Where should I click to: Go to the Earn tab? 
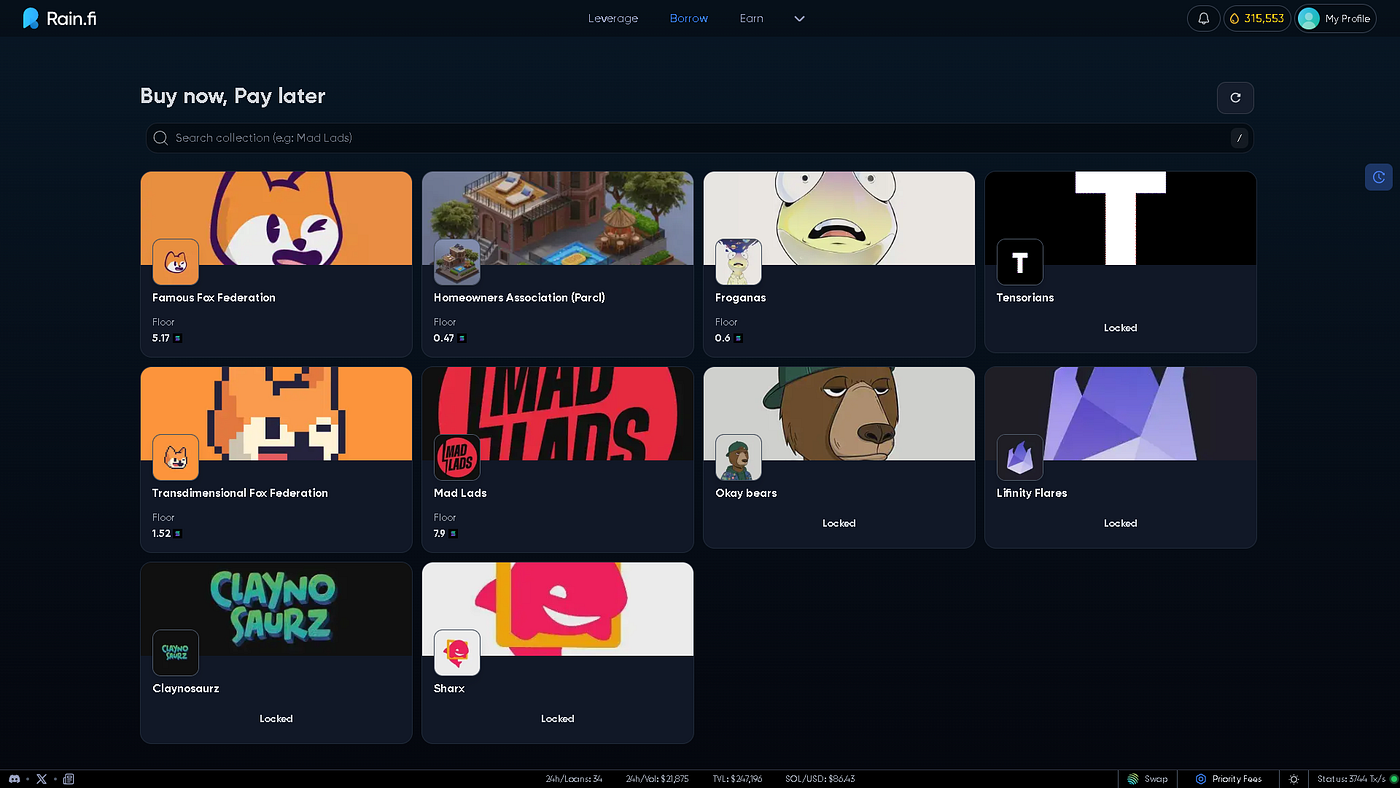click(752, 18)
